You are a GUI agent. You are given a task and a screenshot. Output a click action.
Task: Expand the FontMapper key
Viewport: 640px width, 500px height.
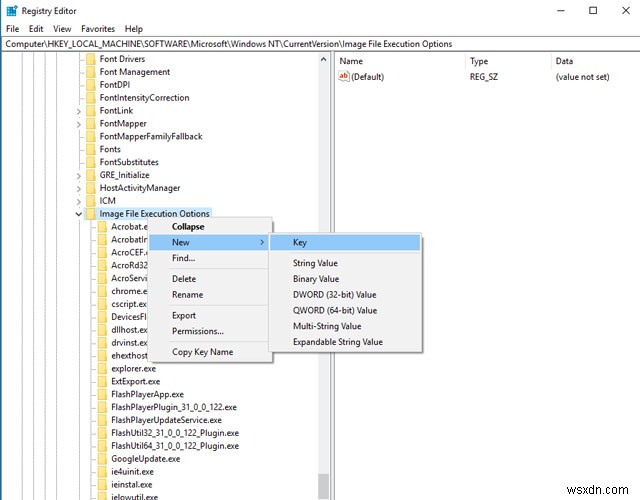79,124
